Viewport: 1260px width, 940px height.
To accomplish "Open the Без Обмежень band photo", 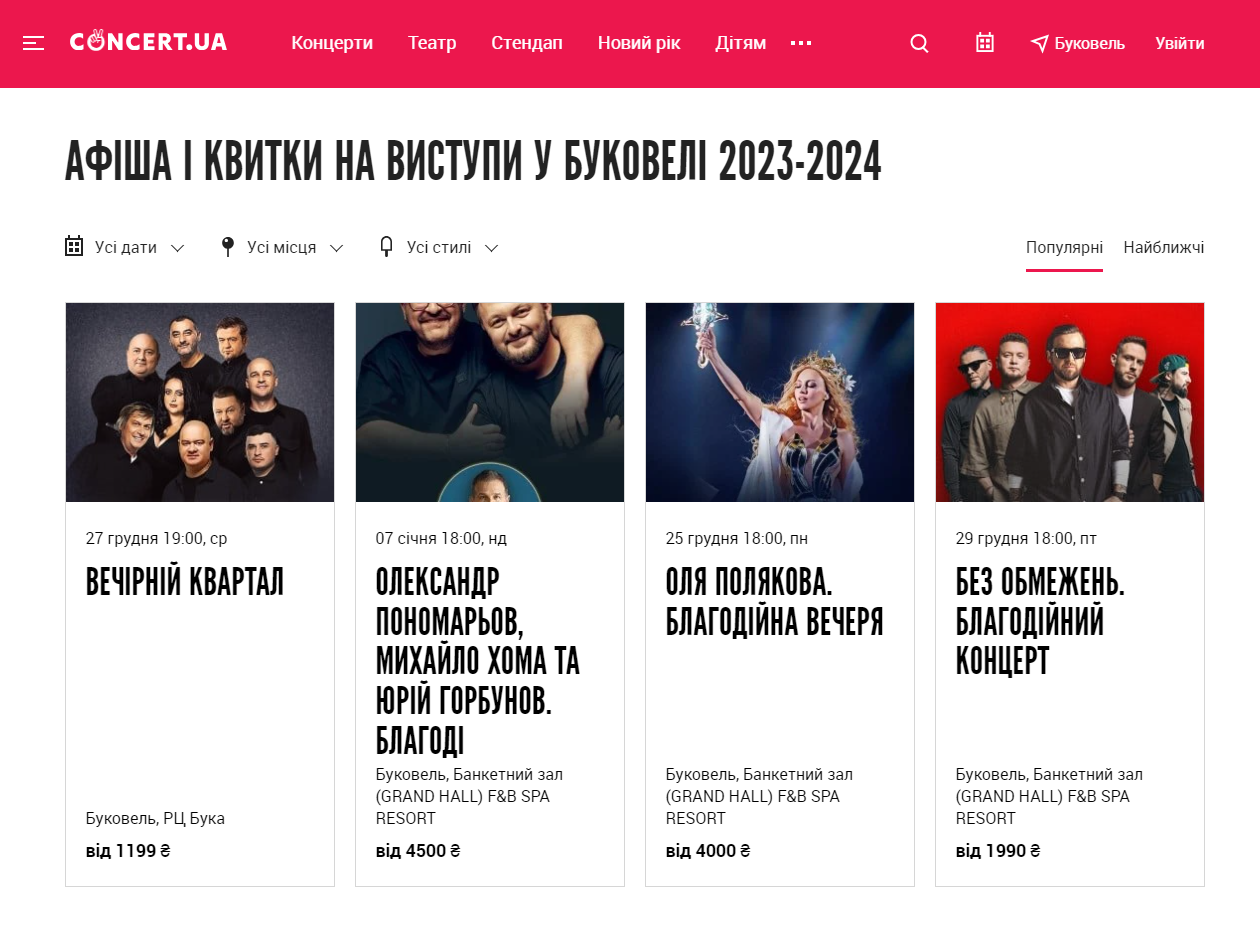I will pos(1070,402).
